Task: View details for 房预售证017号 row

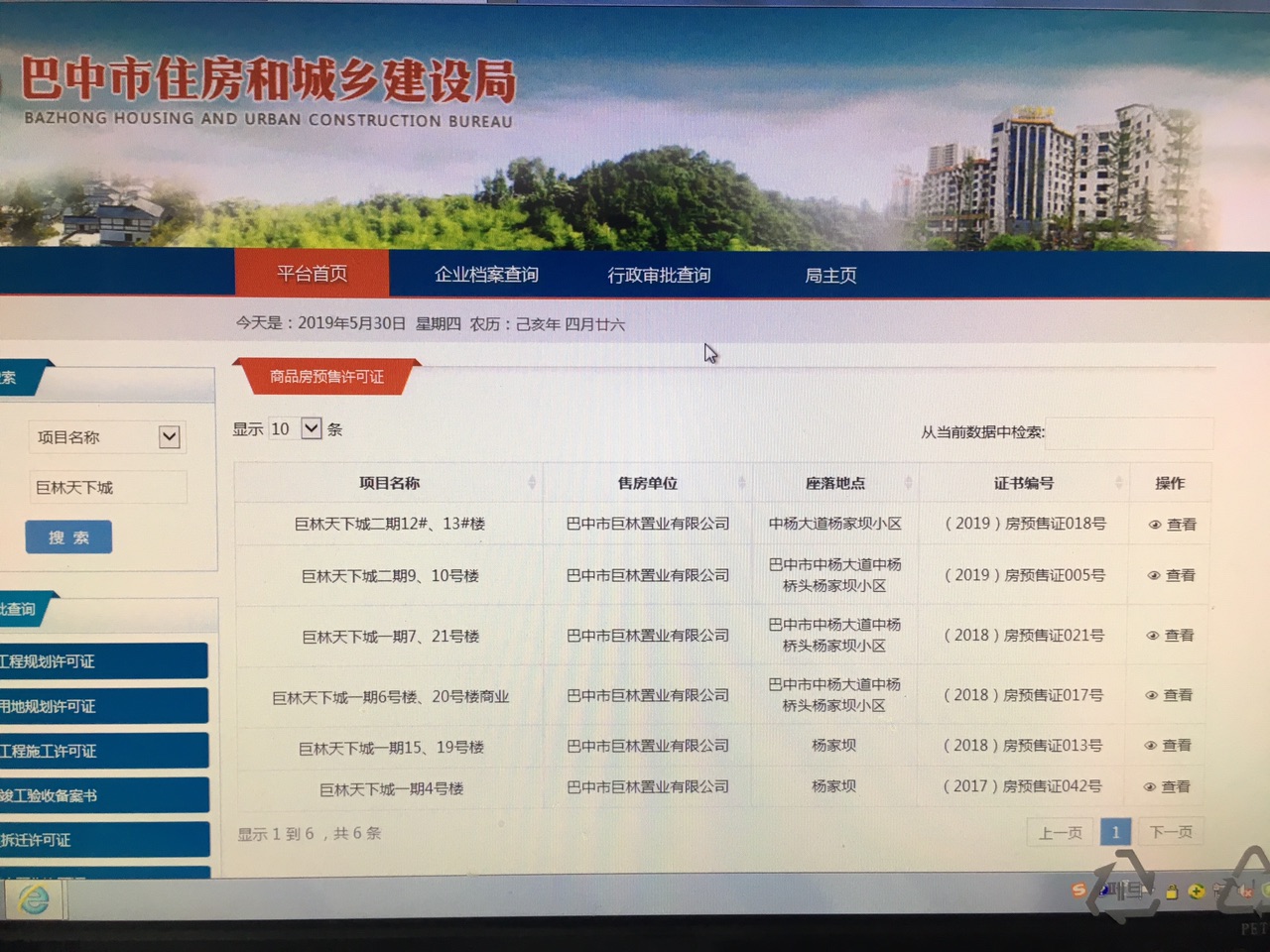Action: click(x=1169, y=695)
